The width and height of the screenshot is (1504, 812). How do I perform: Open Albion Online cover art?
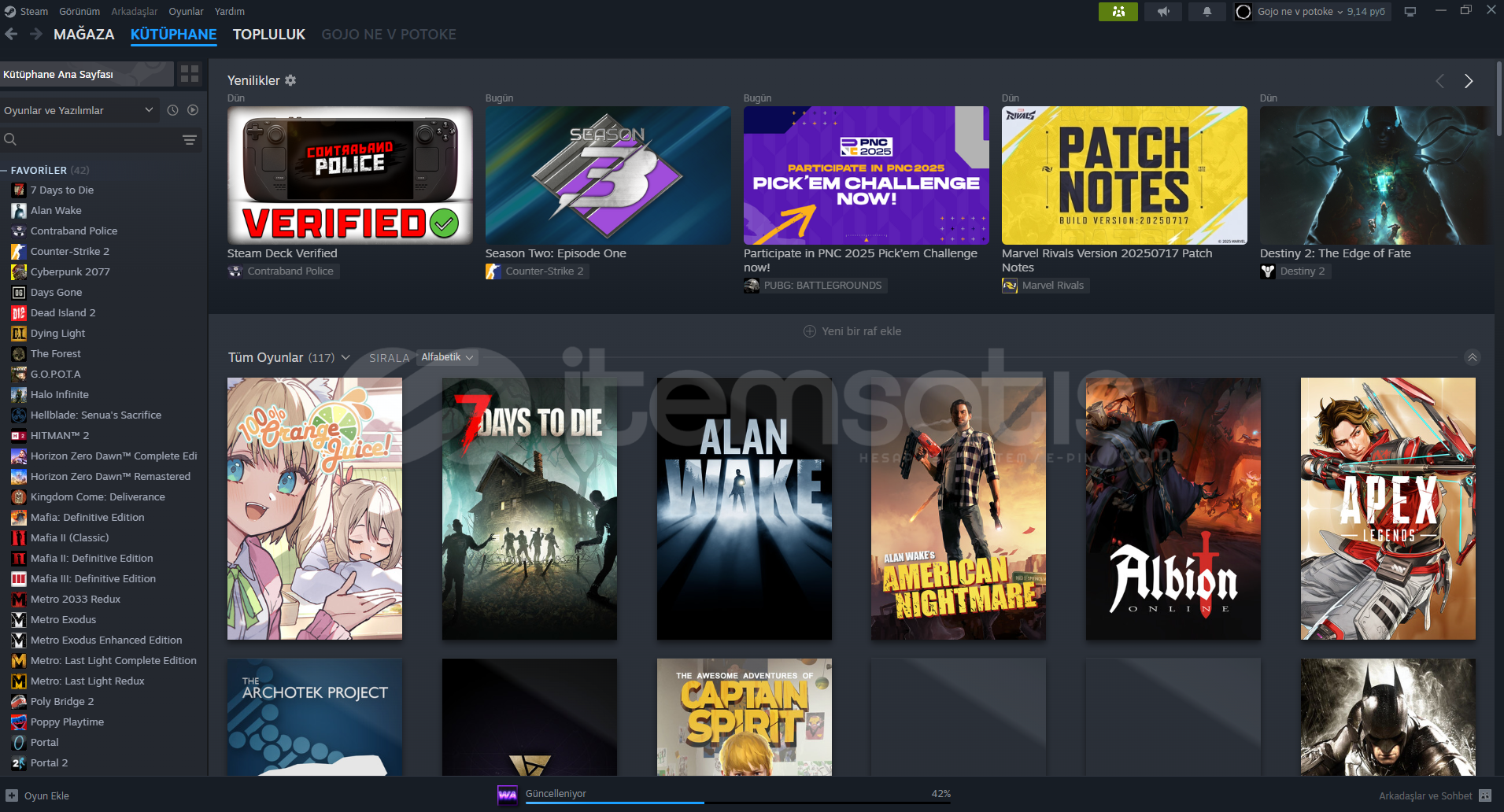coord(1173,508)
